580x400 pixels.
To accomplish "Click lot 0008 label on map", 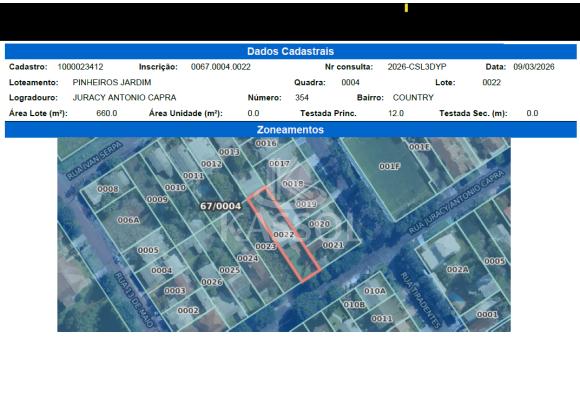I will pyautogui.click(x=108, y=189).
